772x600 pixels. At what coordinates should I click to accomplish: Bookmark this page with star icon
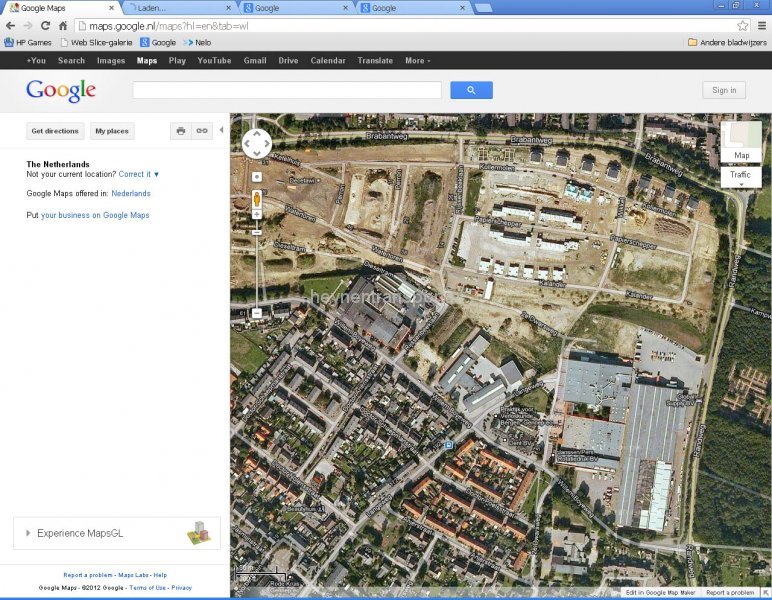742,26
